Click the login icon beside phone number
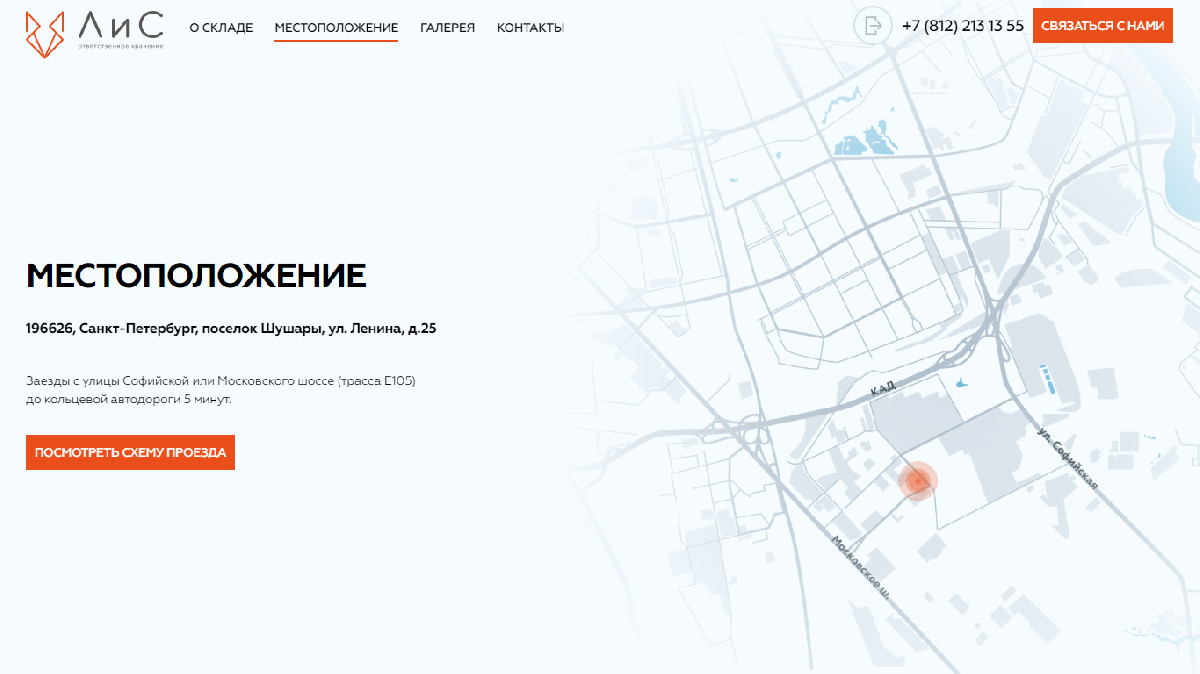The width and height of the screenshot is (1200, 674). pyautogui.click(x=872, y=26)
